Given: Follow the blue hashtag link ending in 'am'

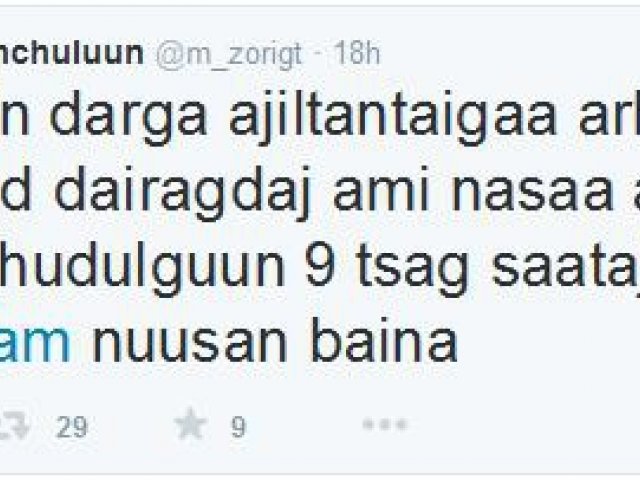Looking at the screenshot, I should pyautogui.click(x=35, y=344).
